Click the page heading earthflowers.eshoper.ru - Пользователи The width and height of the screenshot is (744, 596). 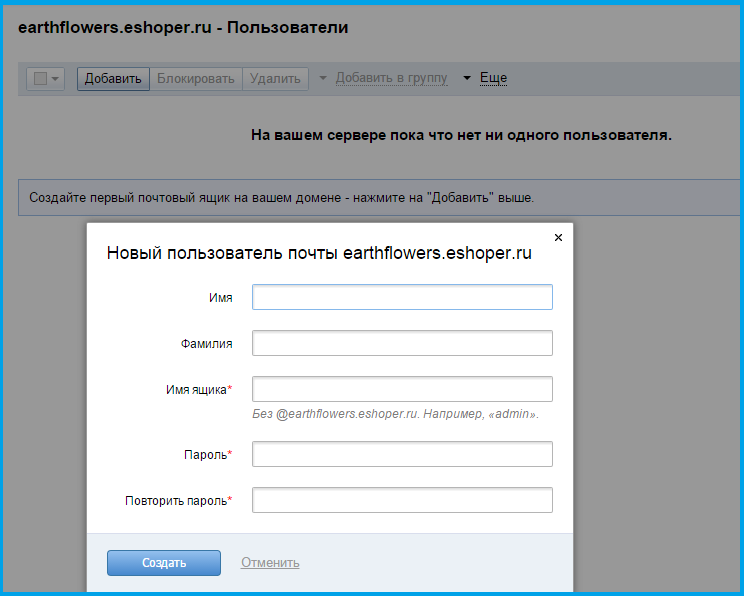(183, 28)
